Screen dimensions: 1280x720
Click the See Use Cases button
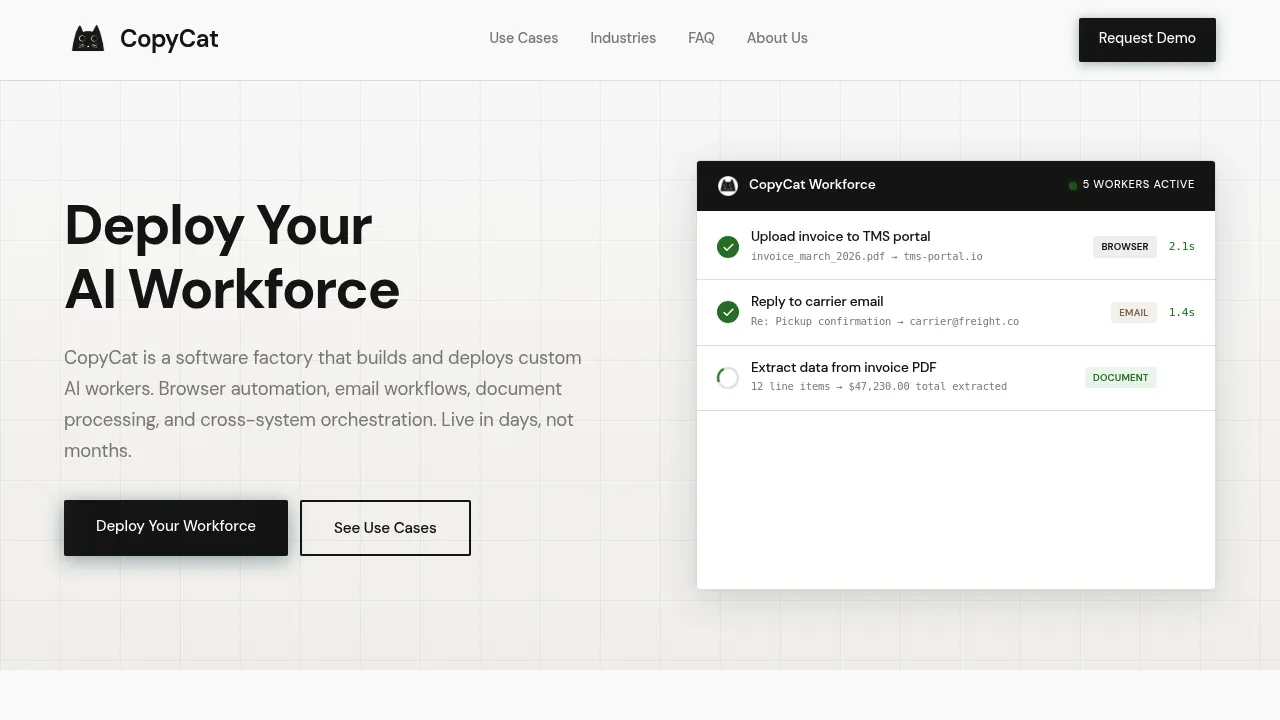(x=385, y=527)
